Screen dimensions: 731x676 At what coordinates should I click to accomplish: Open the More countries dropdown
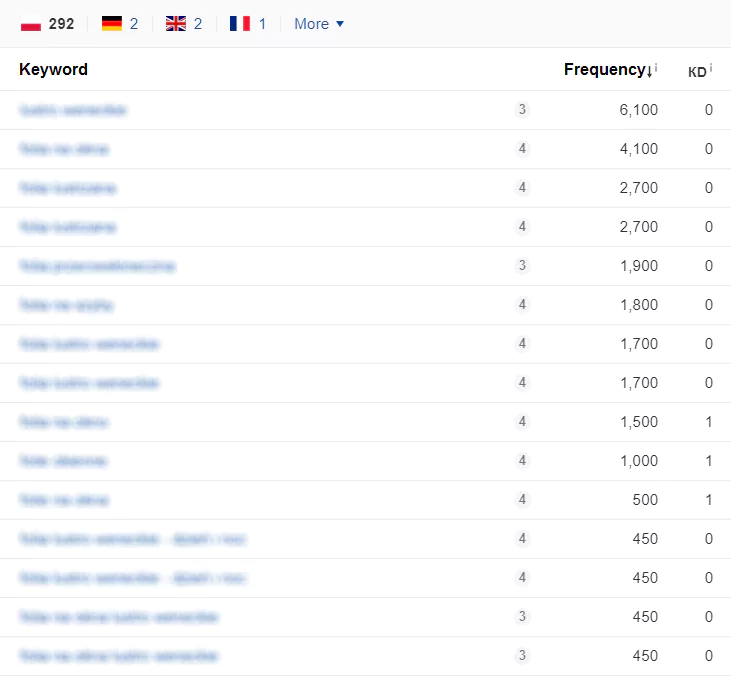click(x=318, y=24)
